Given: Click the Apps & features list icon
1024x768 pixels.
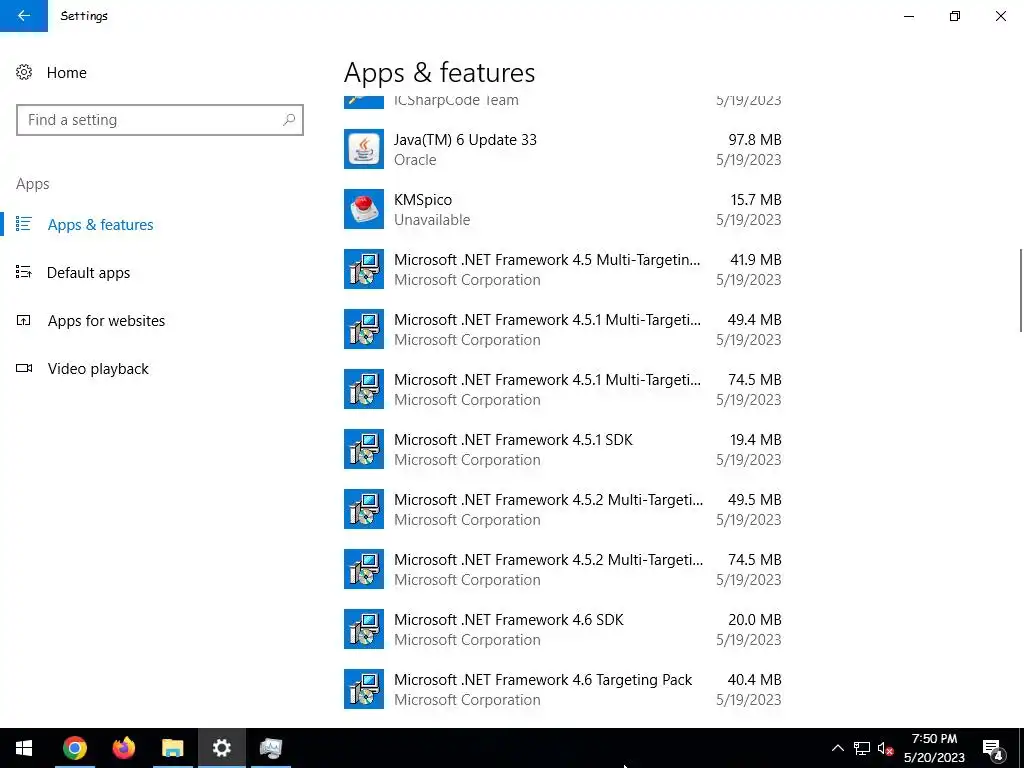Looking at the screenshot, I should tap(24, 224).
